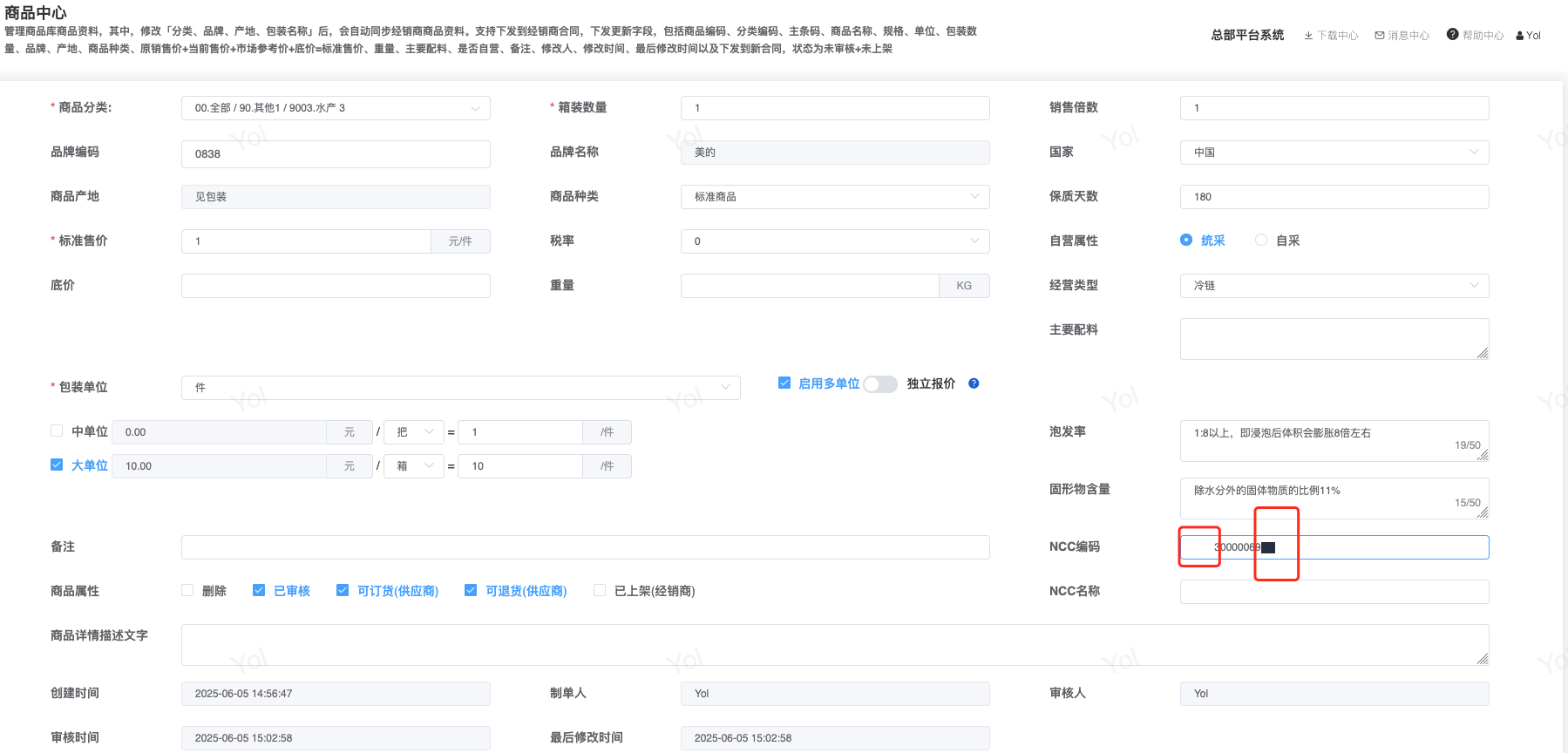Click the 最后修改时间 field value

(835, 738)
